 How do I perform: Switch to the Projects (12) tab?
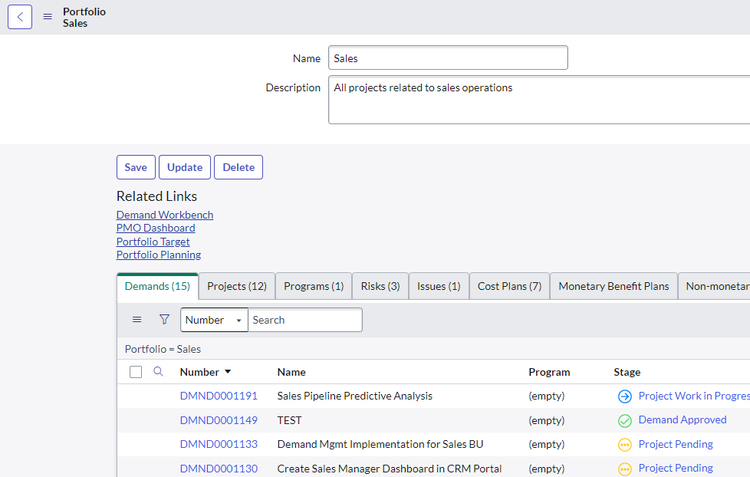pos(237,286)
